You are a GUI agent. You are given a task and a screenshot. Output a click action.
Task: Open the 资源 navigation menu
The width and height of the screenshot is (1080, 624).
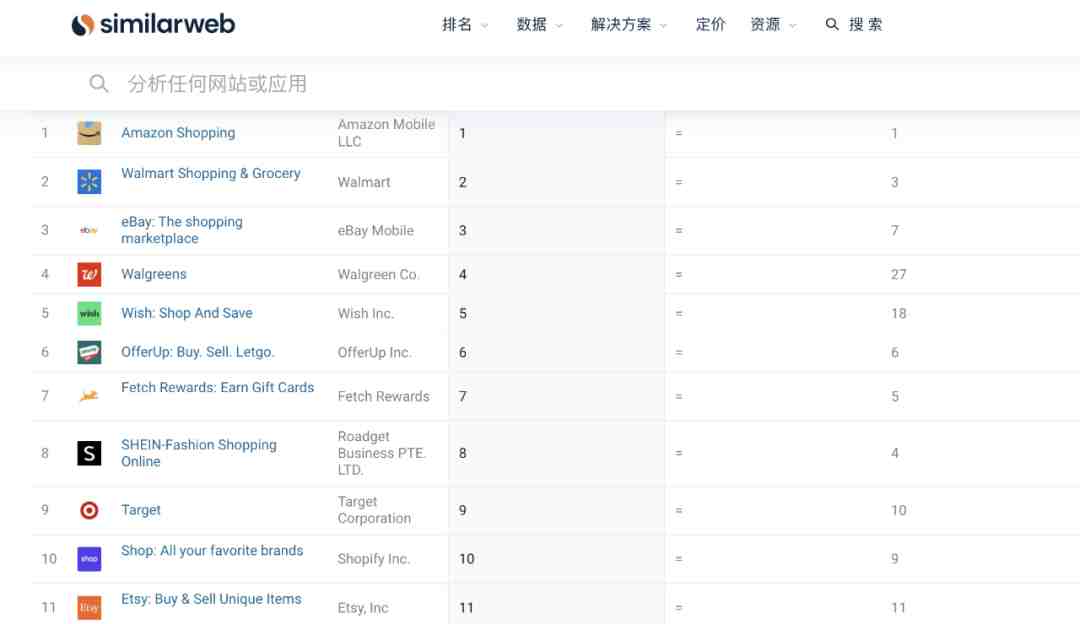click(765, 24)
